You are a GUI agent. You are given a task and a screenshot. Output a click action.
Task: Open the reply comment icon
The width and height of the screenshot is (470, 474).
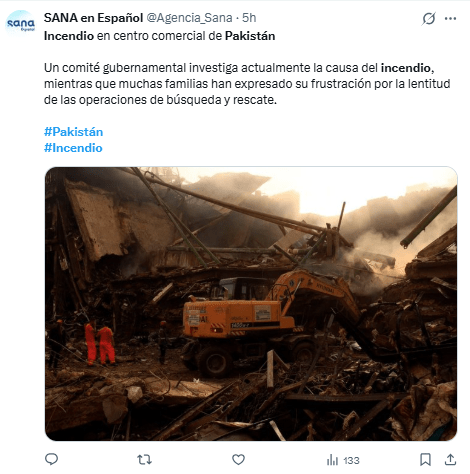(51, 460)
